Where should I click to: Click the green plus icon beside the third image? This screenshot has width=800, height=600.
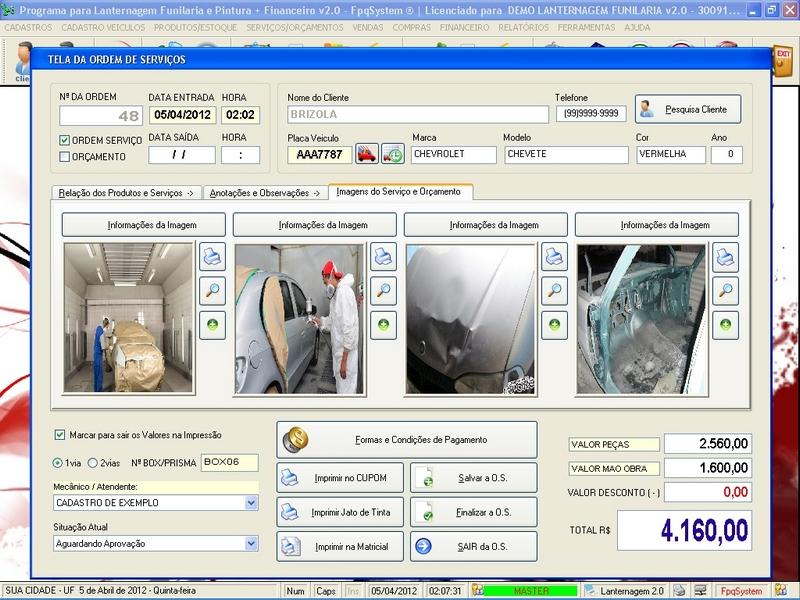(x=555, y=325)
